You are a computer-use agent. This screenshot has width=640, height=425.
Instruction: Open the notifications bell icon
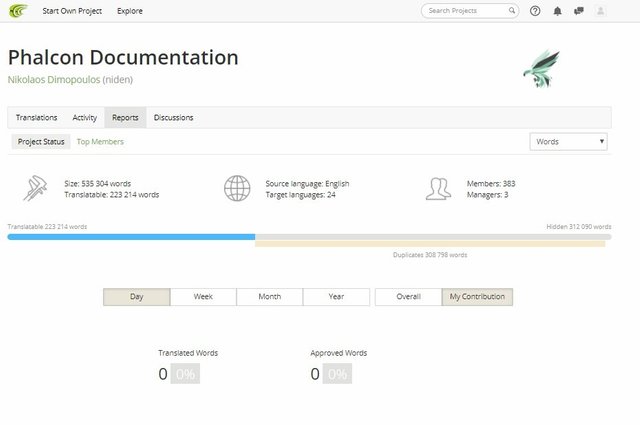[x=557, y=11]
